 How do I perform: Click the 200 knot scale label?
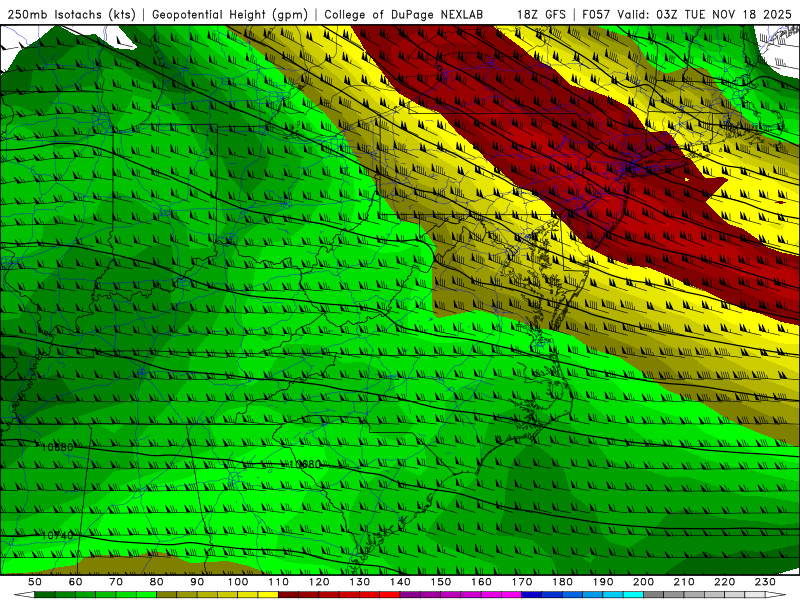[643, 582]
